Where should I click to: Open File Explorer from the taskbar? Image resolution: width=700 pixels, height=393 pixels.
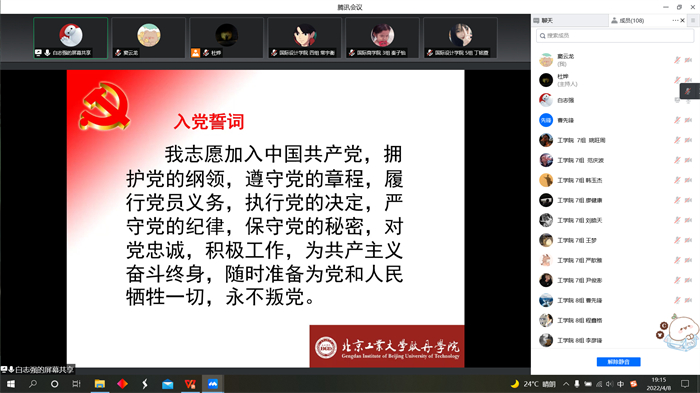[x=100, y=384]
